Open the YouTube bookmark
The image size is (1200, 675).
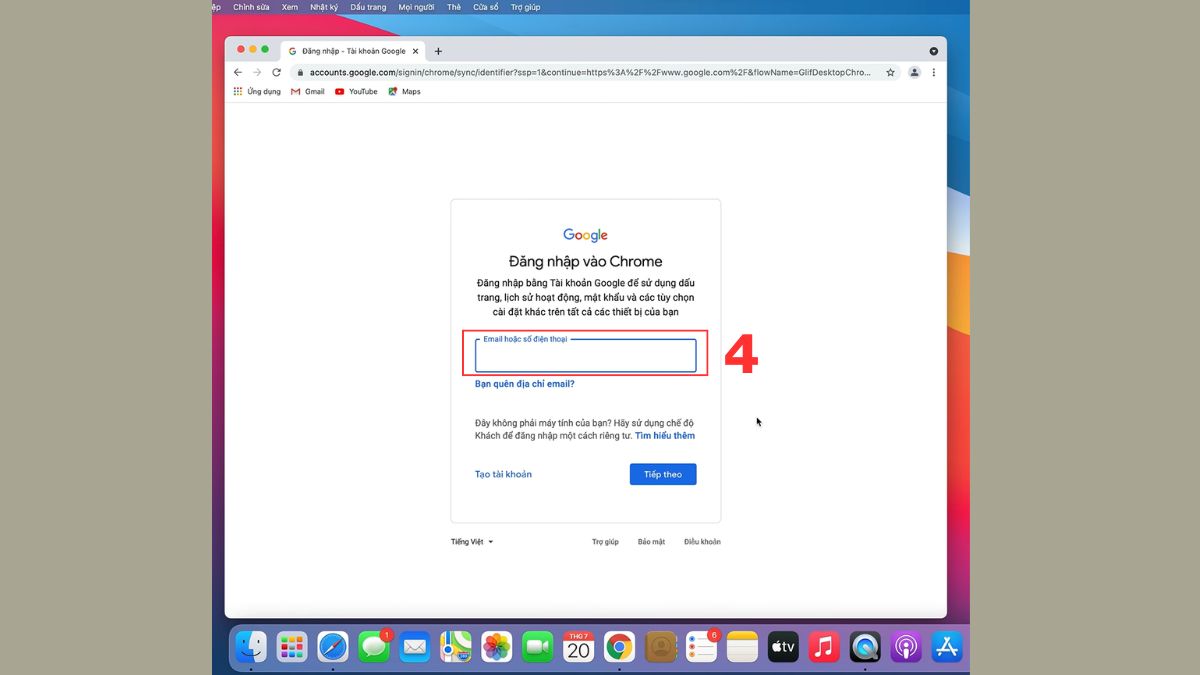356,91
